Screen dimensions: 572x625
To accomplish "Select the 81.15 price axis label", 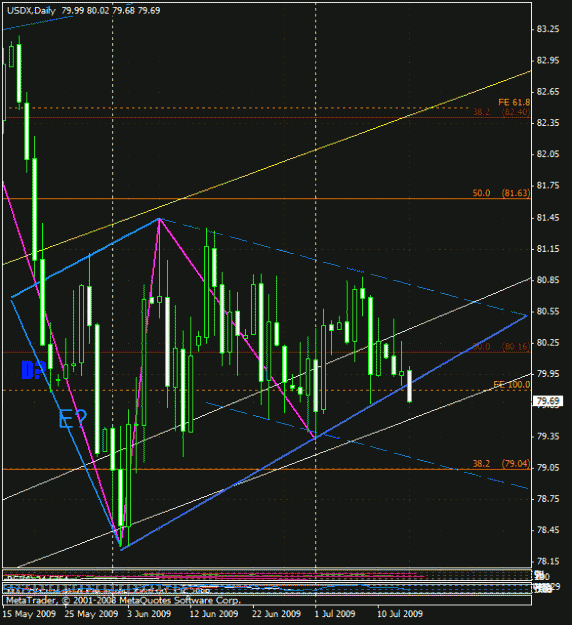I will click(x=548, y=249).
